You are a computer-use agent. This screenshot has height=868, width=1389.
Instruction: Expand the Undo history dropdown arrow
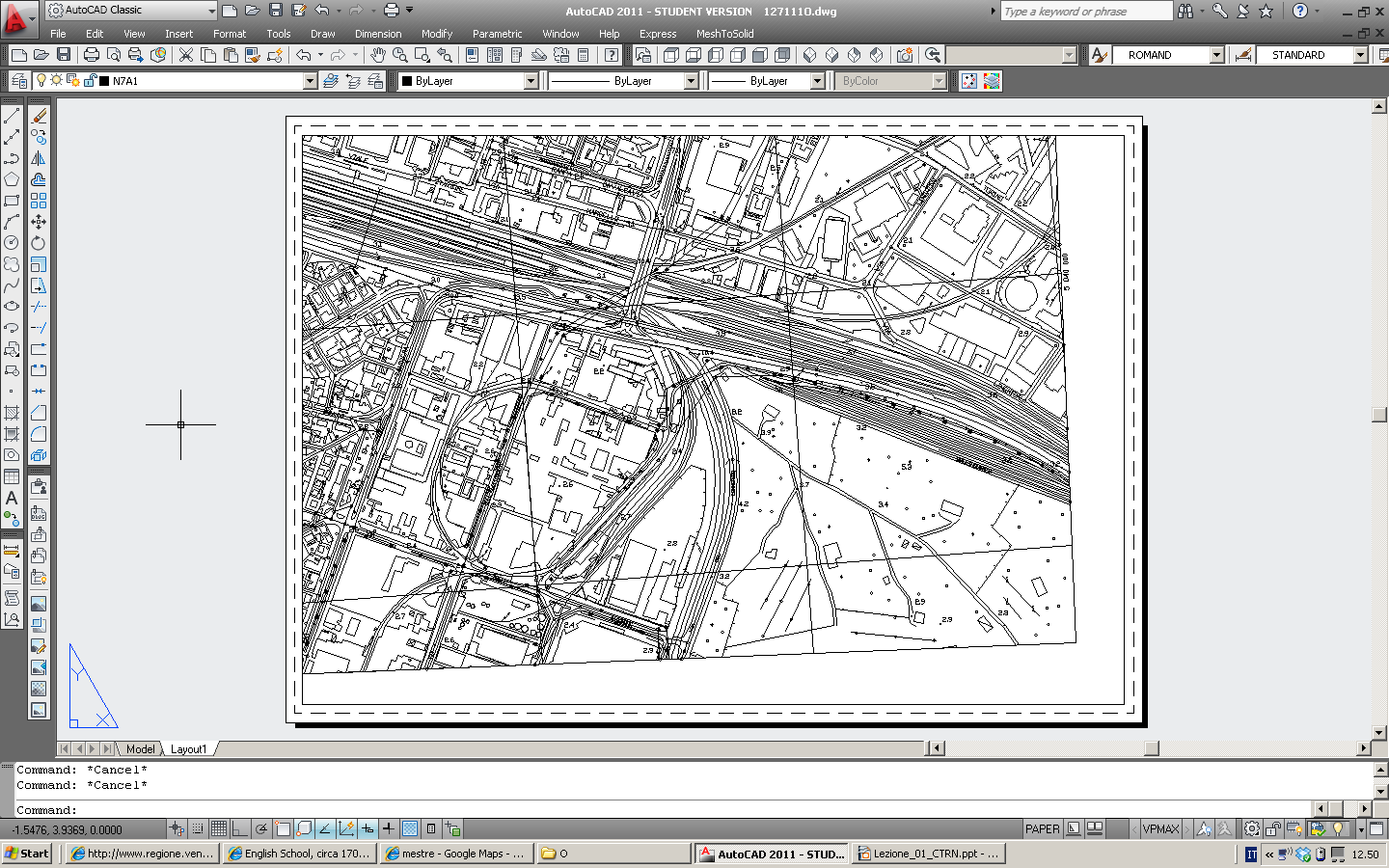click(x=339, y=11)
